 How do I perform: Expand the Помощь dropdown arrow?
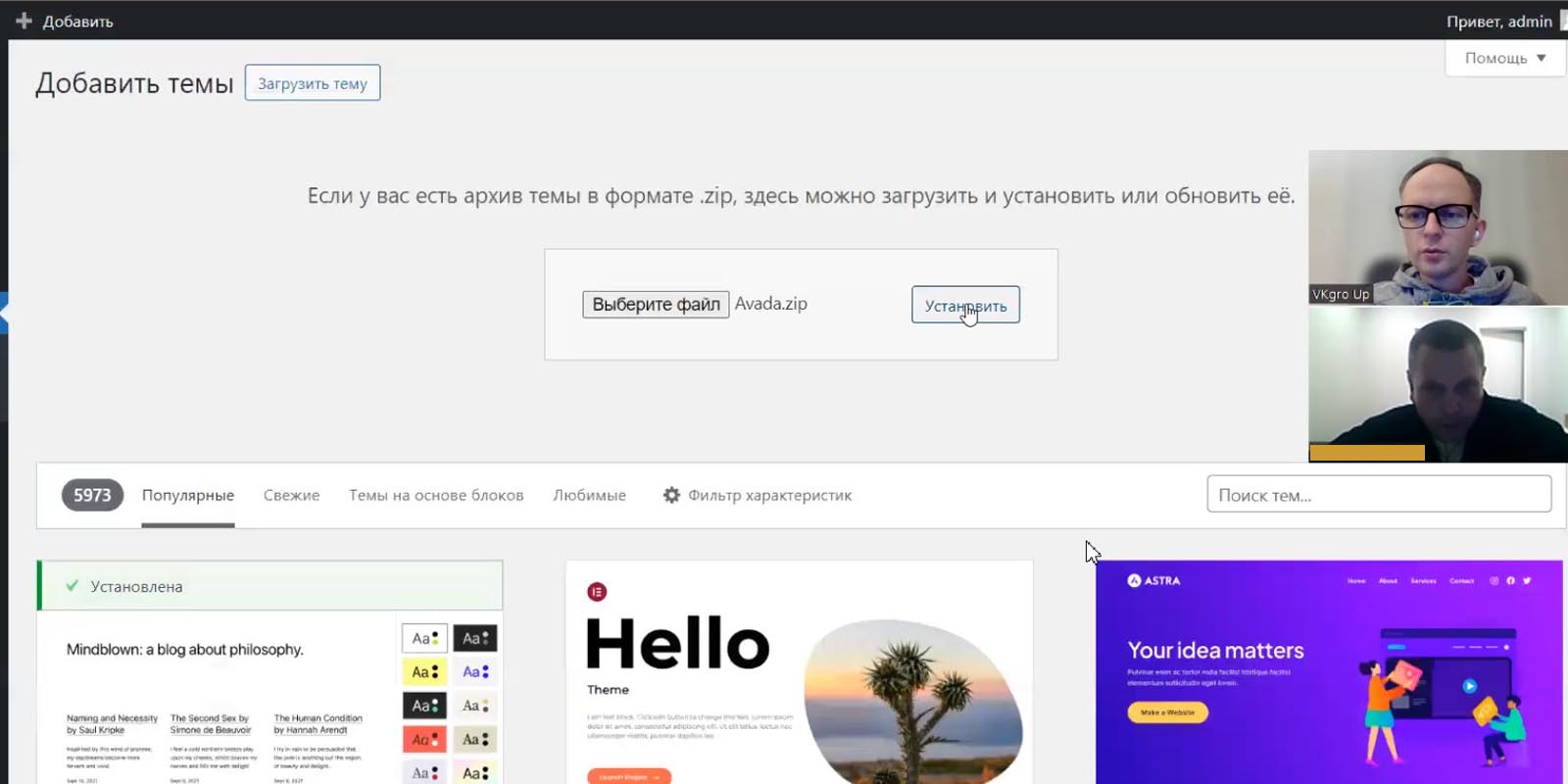[1542, 58]
